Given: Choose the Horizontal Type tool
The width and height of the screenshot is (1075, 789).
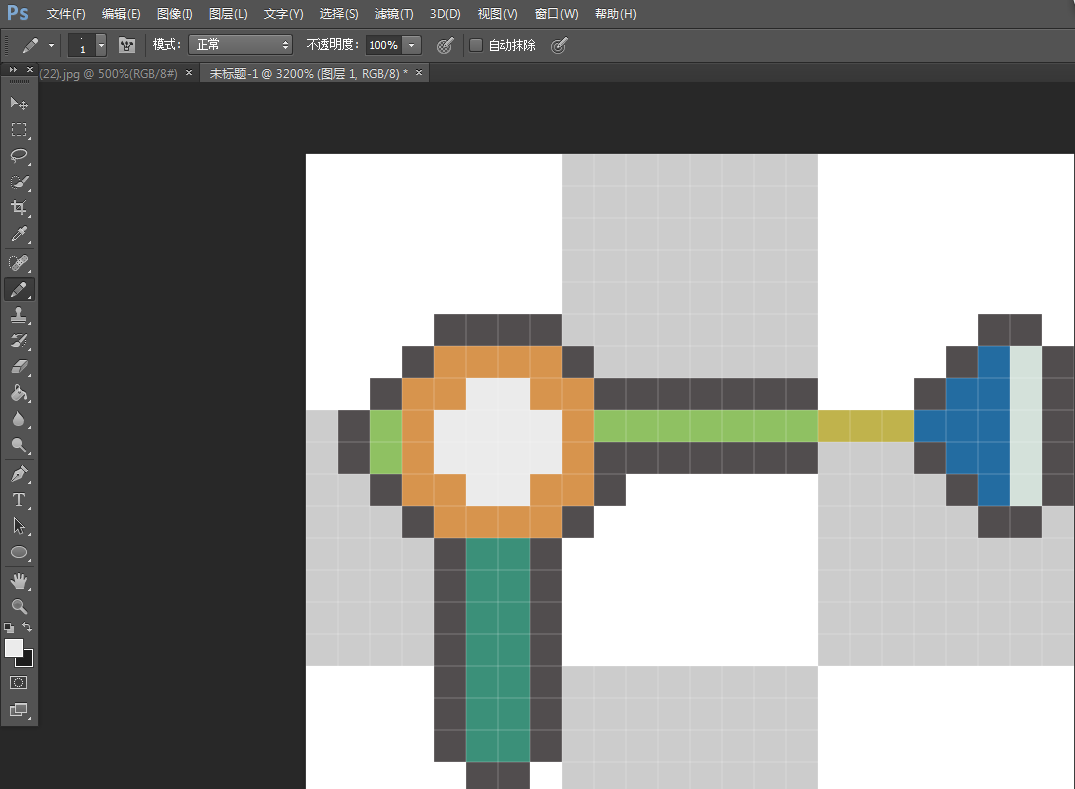Looking at the screenshot, I should pyautogui.click(x=19, y=500).
